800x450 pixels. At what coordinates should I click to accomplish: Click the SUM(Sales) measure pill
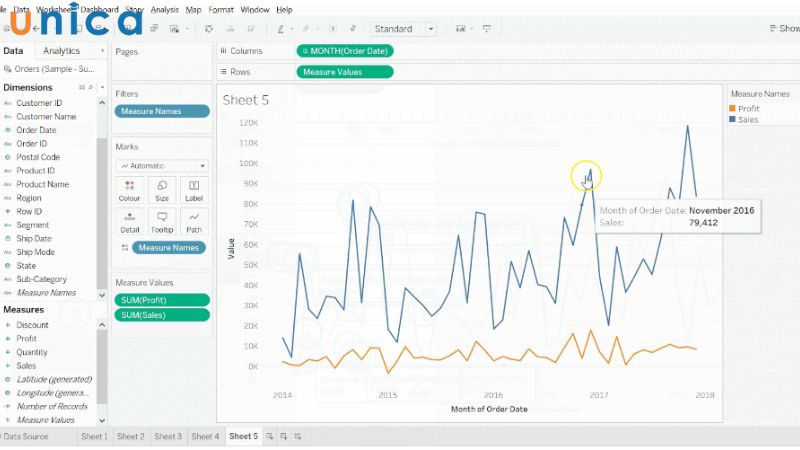point(162,315)
